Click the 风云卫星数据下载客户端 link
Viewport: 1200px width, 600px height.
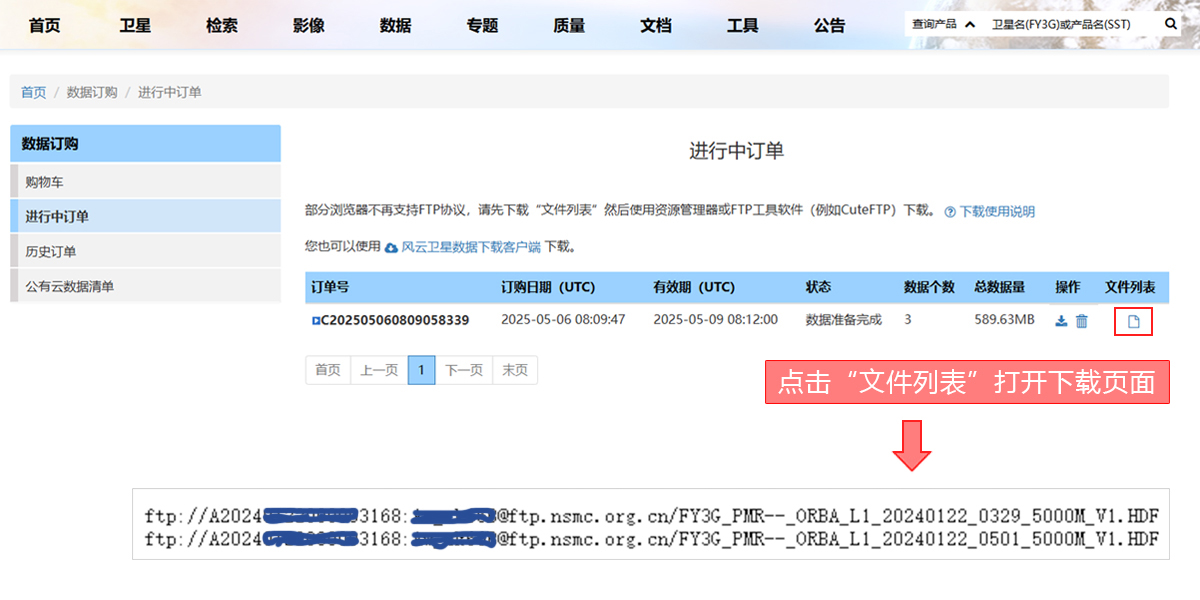[470, 246]
